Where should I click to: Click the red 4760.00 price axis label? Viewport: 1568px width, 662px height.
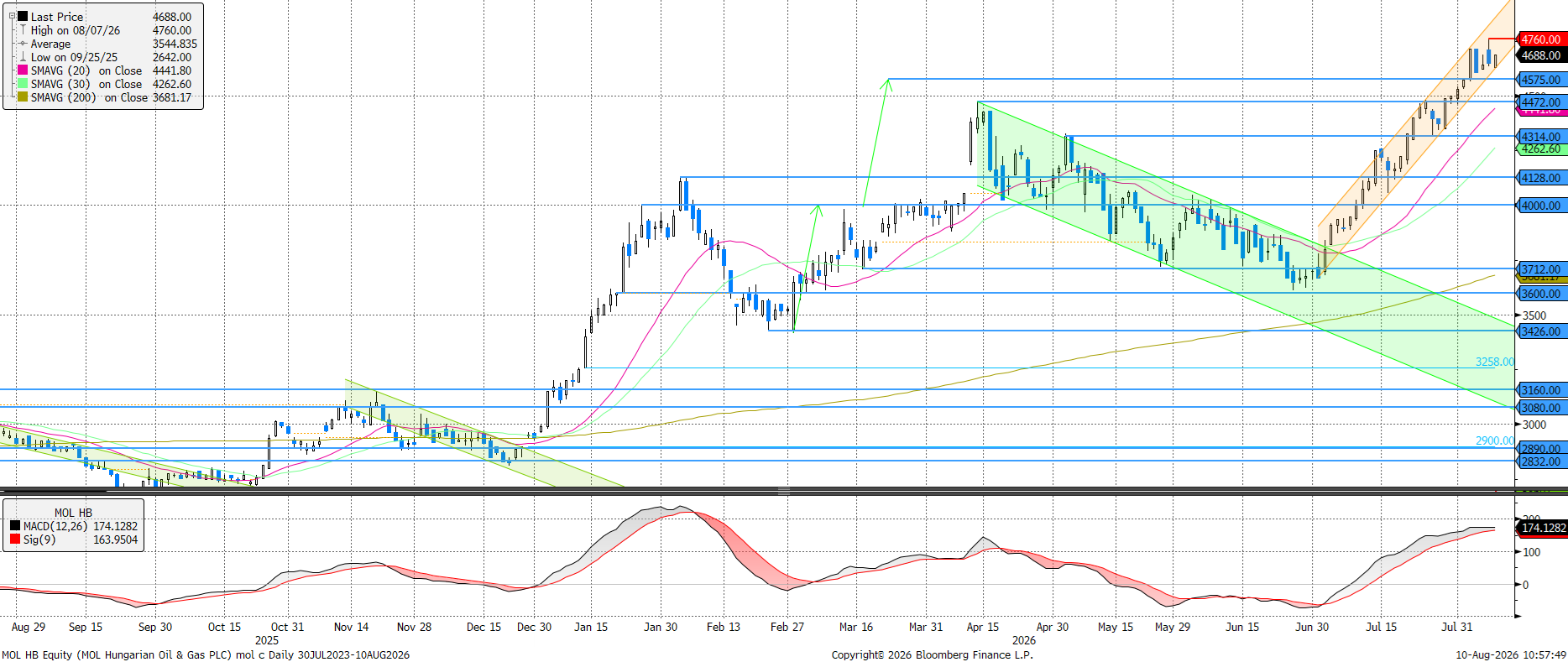click(x=1541, y=39)
